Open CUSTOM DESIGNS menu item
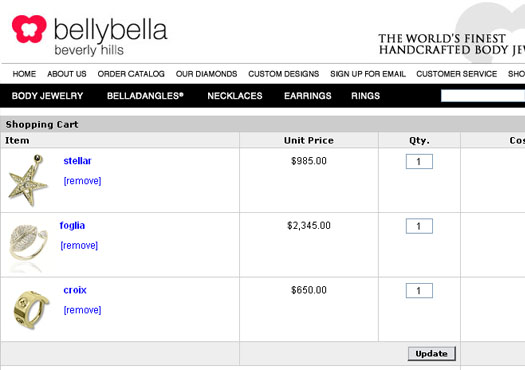525x370 pixels. [284, 74]
